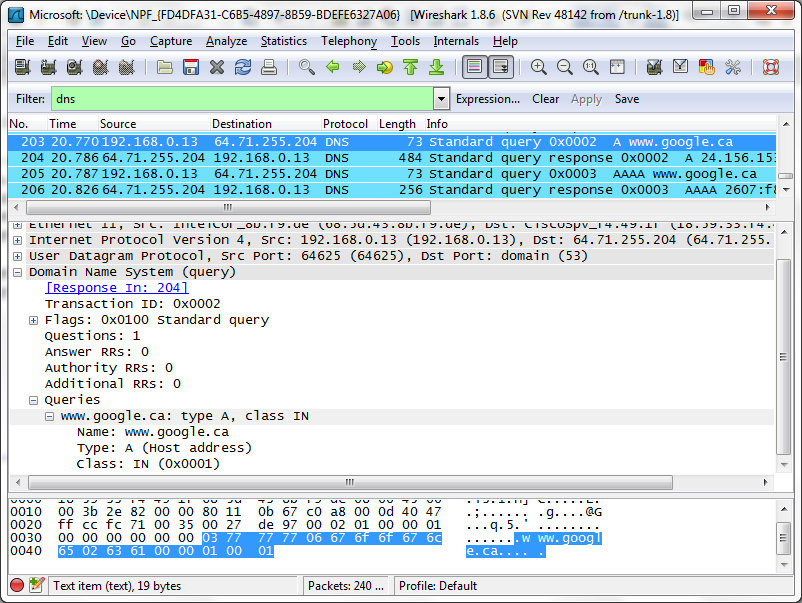Expand Internet Protocol Version 4 tree node
The height and width of the screenshot is (603, 802).
(17, 240)
